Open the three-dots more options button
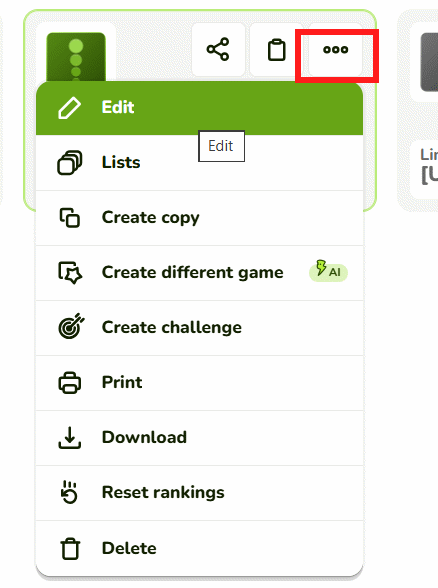 click(x=336, y=49)
